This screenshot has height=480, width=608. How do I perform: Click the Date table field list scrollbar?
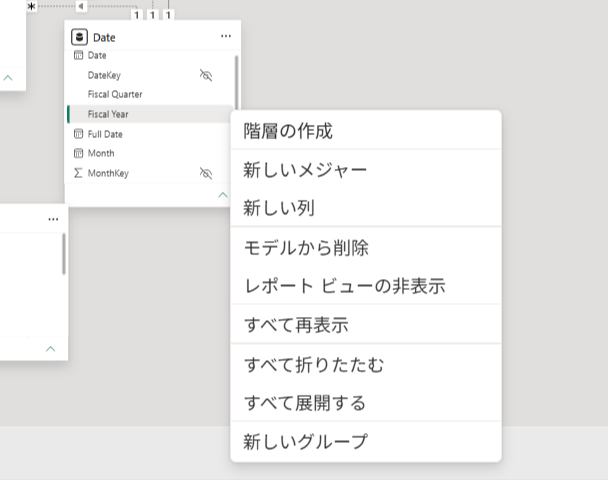coord(237,82)
